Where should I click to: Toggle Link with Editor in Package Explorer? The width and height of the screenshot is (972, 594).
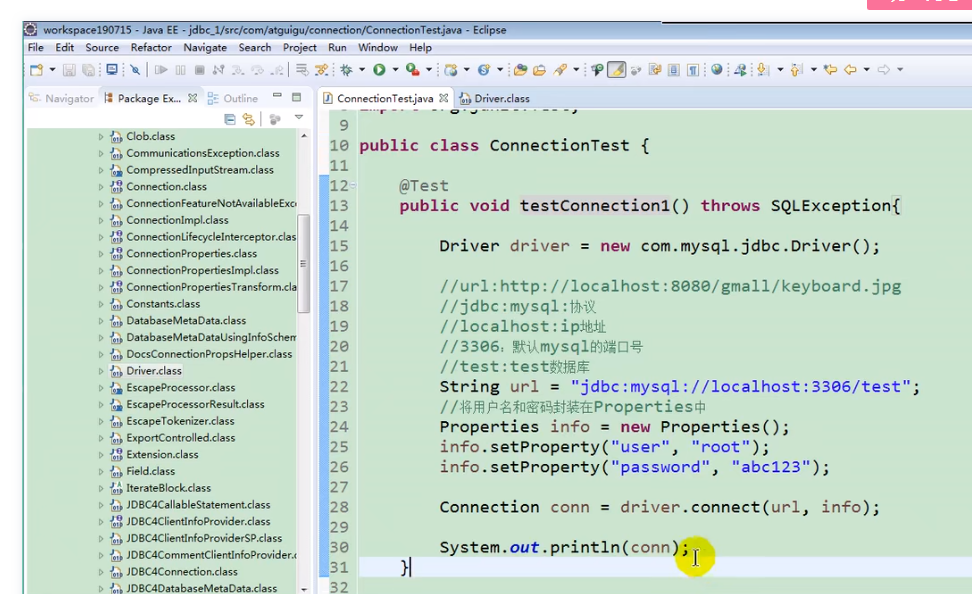coord(249,119)
